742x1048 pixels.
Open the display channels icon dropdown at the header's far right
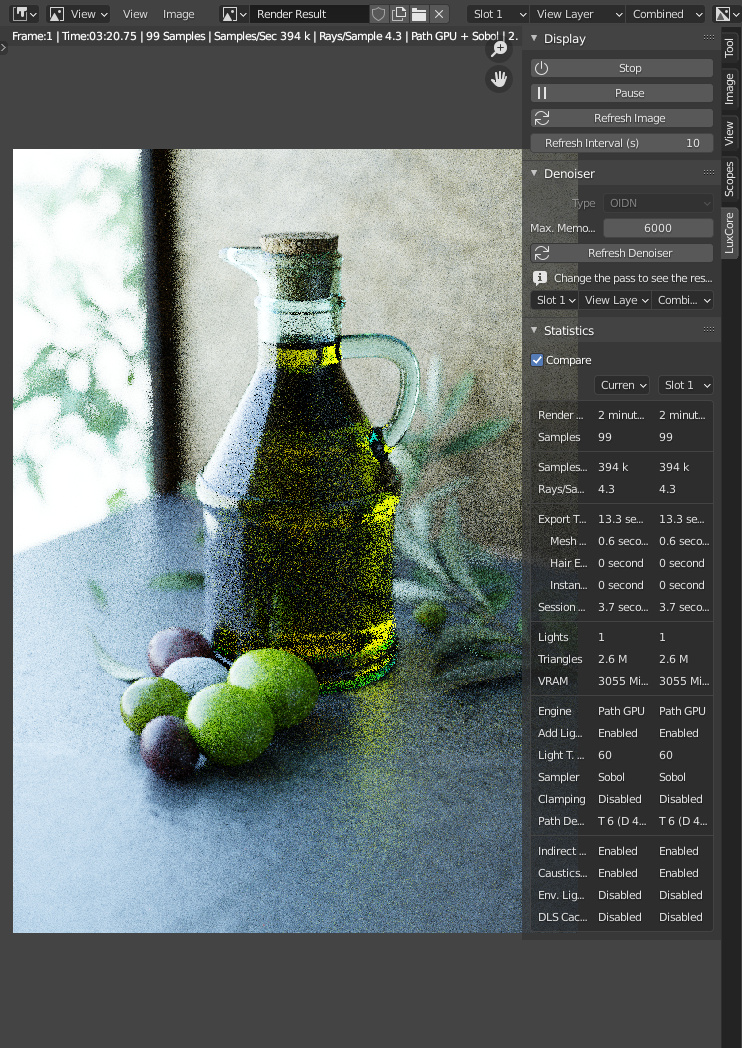(x=727, y=14)
